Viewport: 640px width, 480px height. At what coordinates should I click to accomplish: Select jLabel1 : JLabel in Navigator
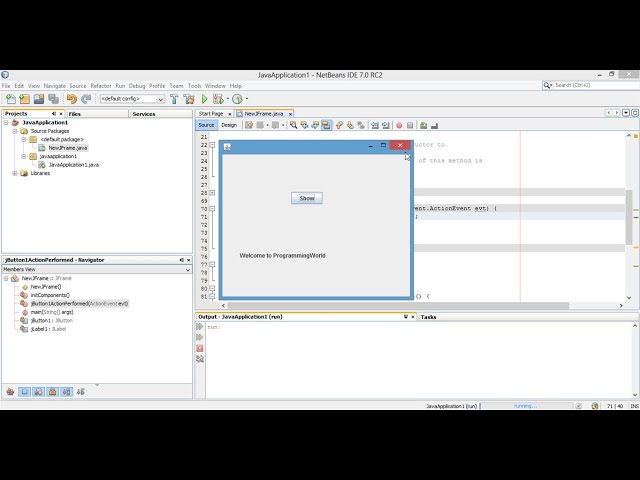click(x=48, y=329)
